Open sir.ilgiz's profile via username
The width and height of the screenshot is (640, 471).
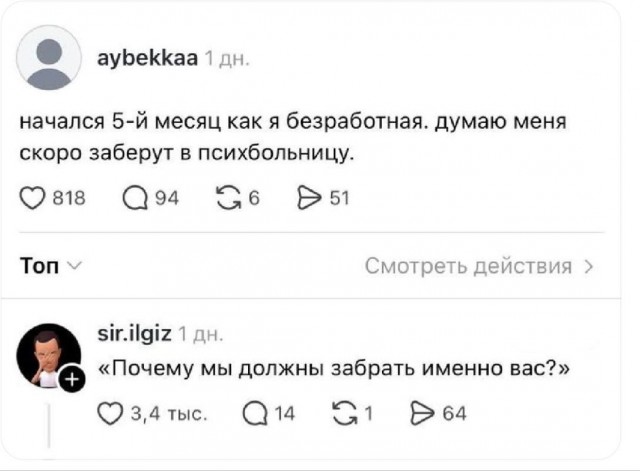coord(135,332)
